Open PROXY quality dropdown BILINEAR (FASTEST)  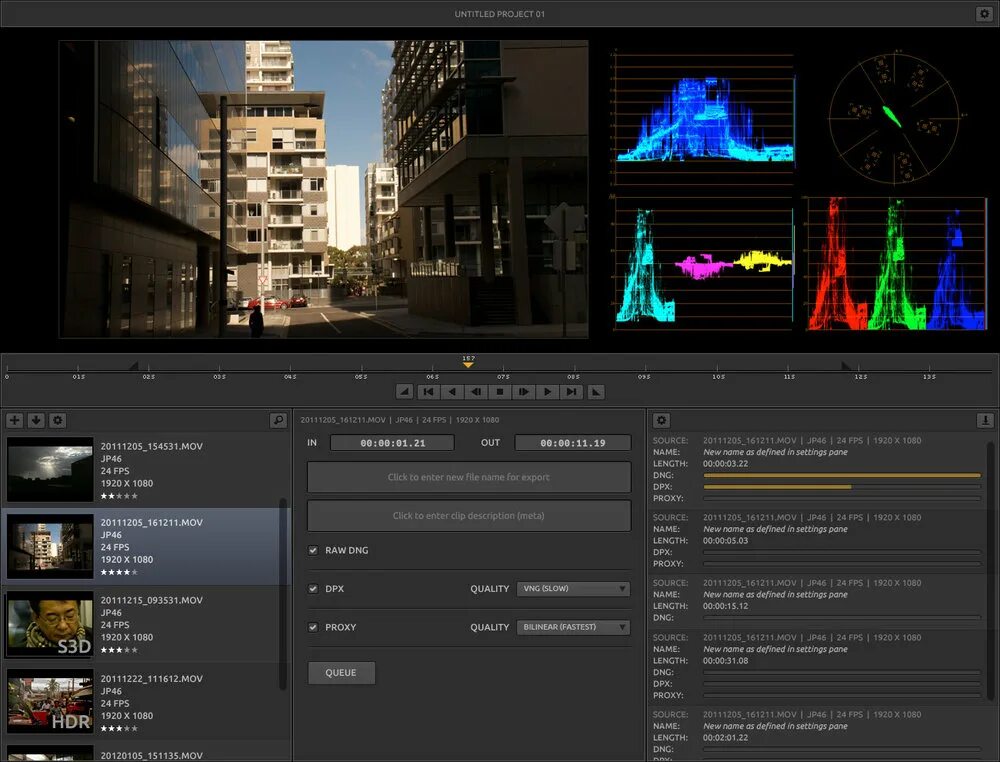click(x=573, y=627)
